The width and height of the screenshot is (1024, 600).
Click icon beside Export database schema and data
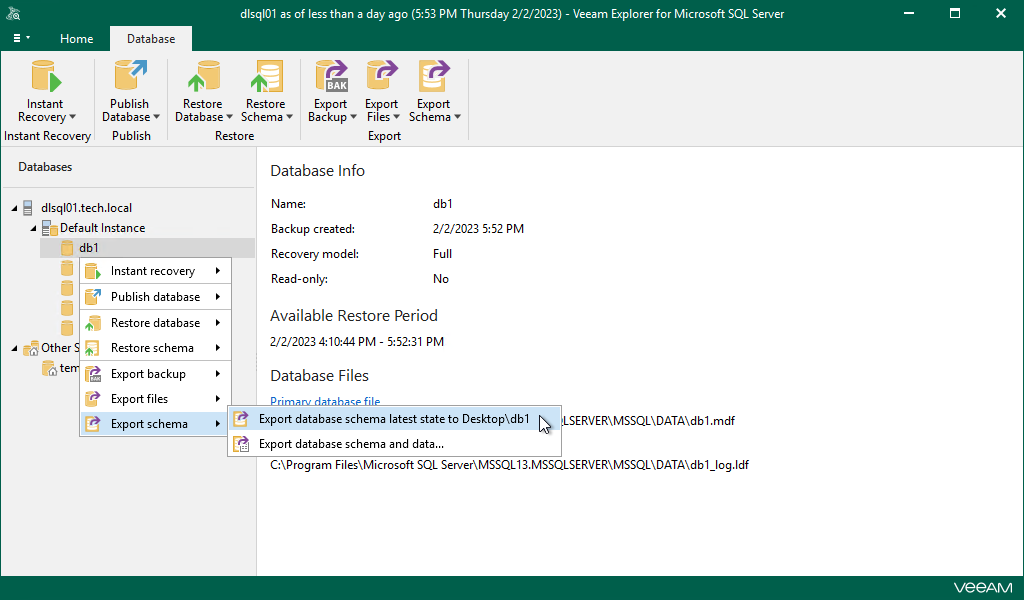[241, 444]
